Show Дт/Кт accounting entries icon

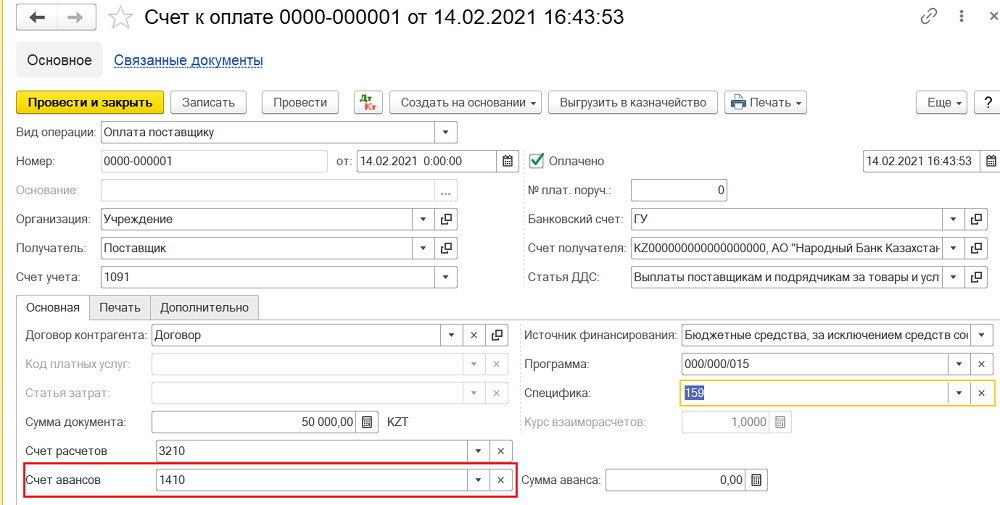(x=368, y=102)
